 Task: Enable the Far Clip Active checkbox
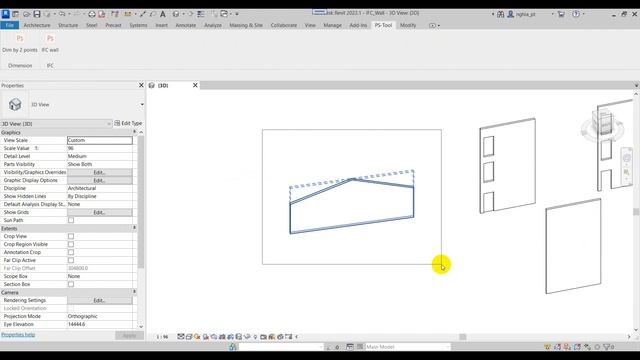(71, 260)
